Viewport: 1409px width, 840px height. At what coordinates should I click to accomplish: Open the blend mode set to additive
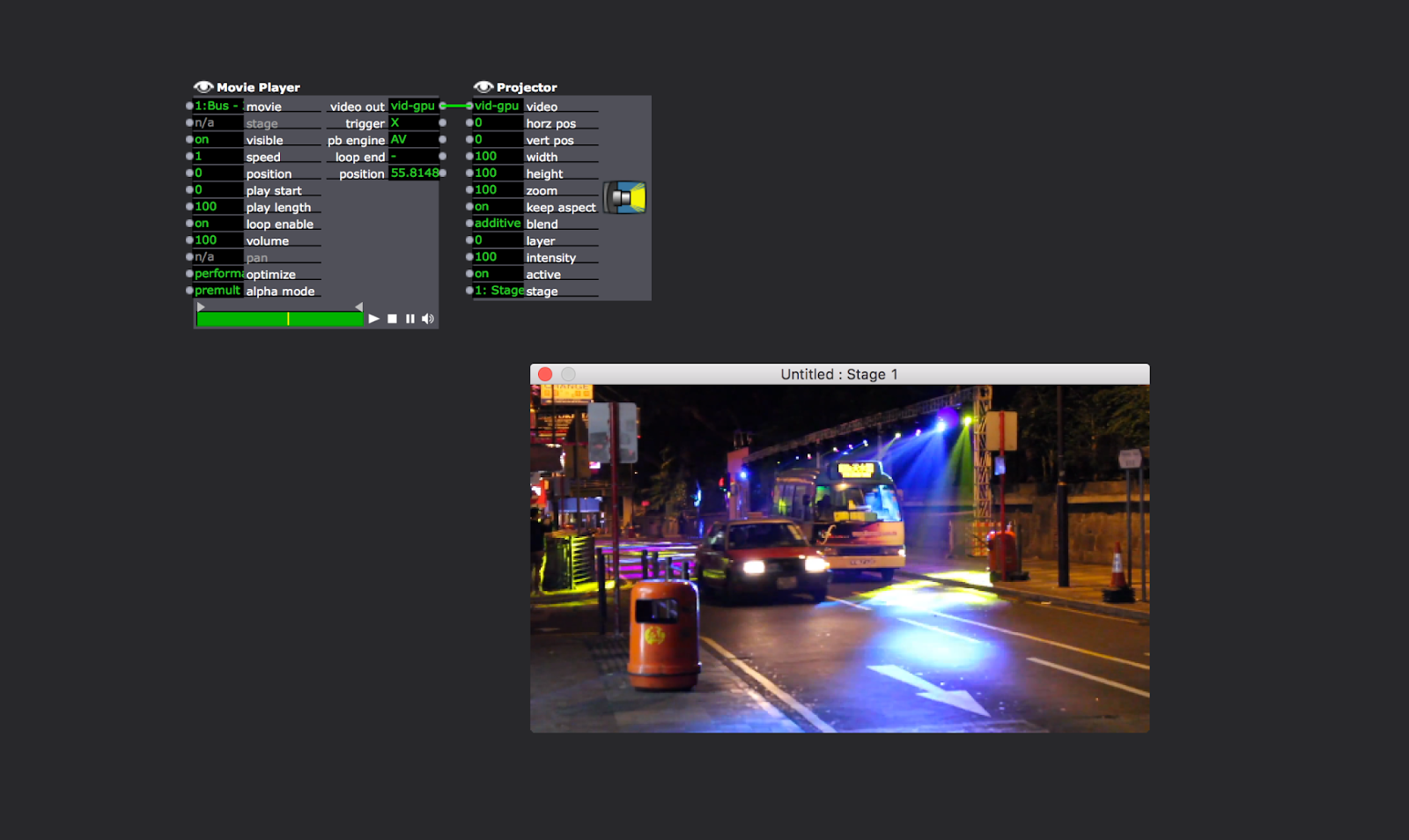click(x=498, y=223)
